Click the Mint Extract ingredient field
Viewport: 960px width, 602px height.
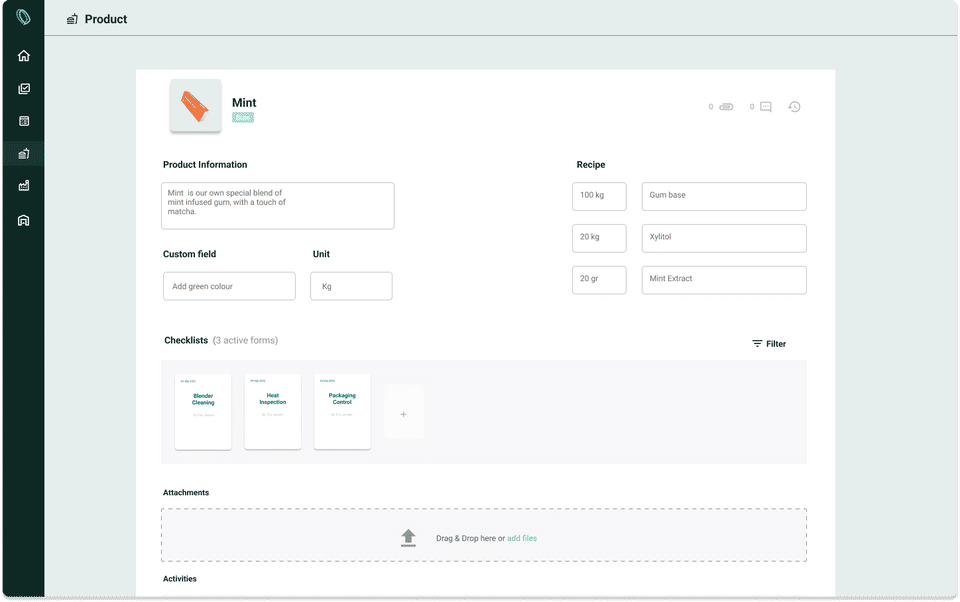[724, 280]
